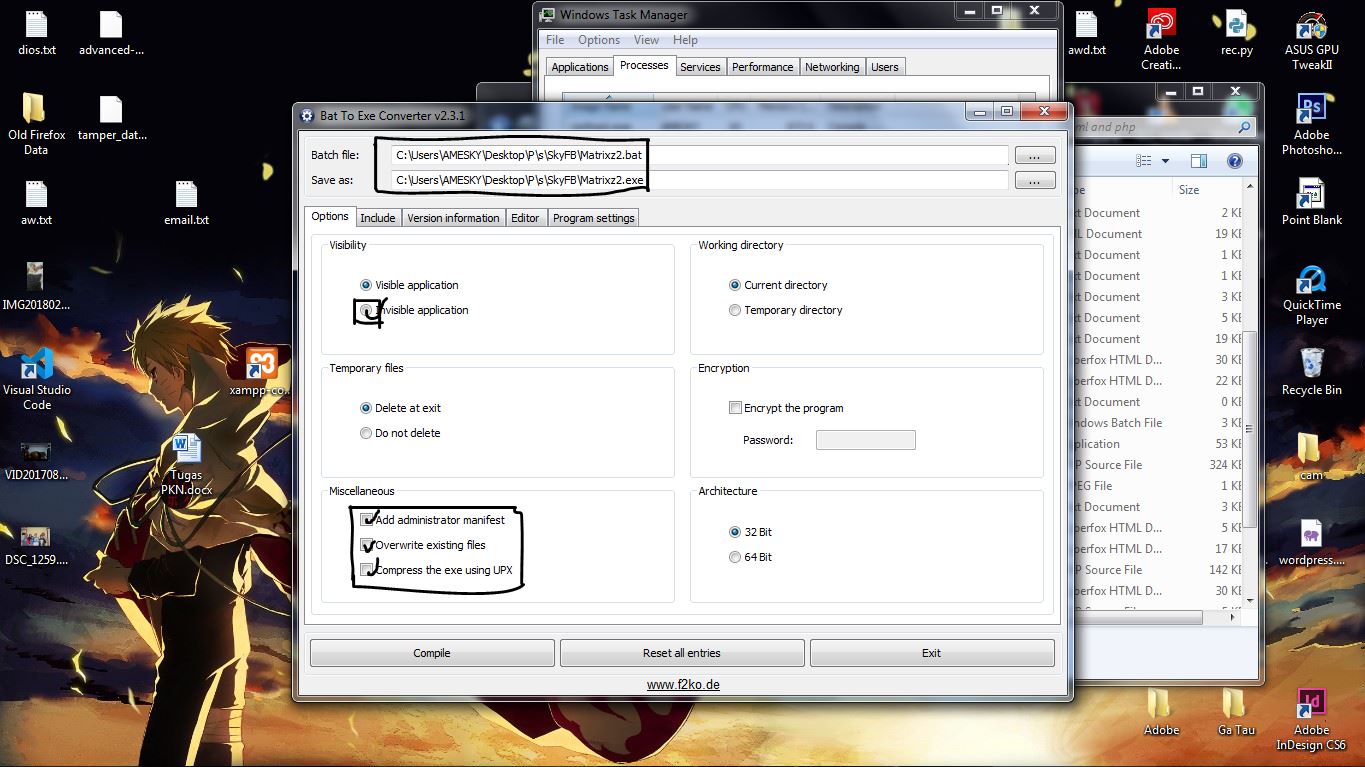Screen dimensions: 1365x767
Task: Open Options menu in Task Manager
Action: click(x=599, y=40)
